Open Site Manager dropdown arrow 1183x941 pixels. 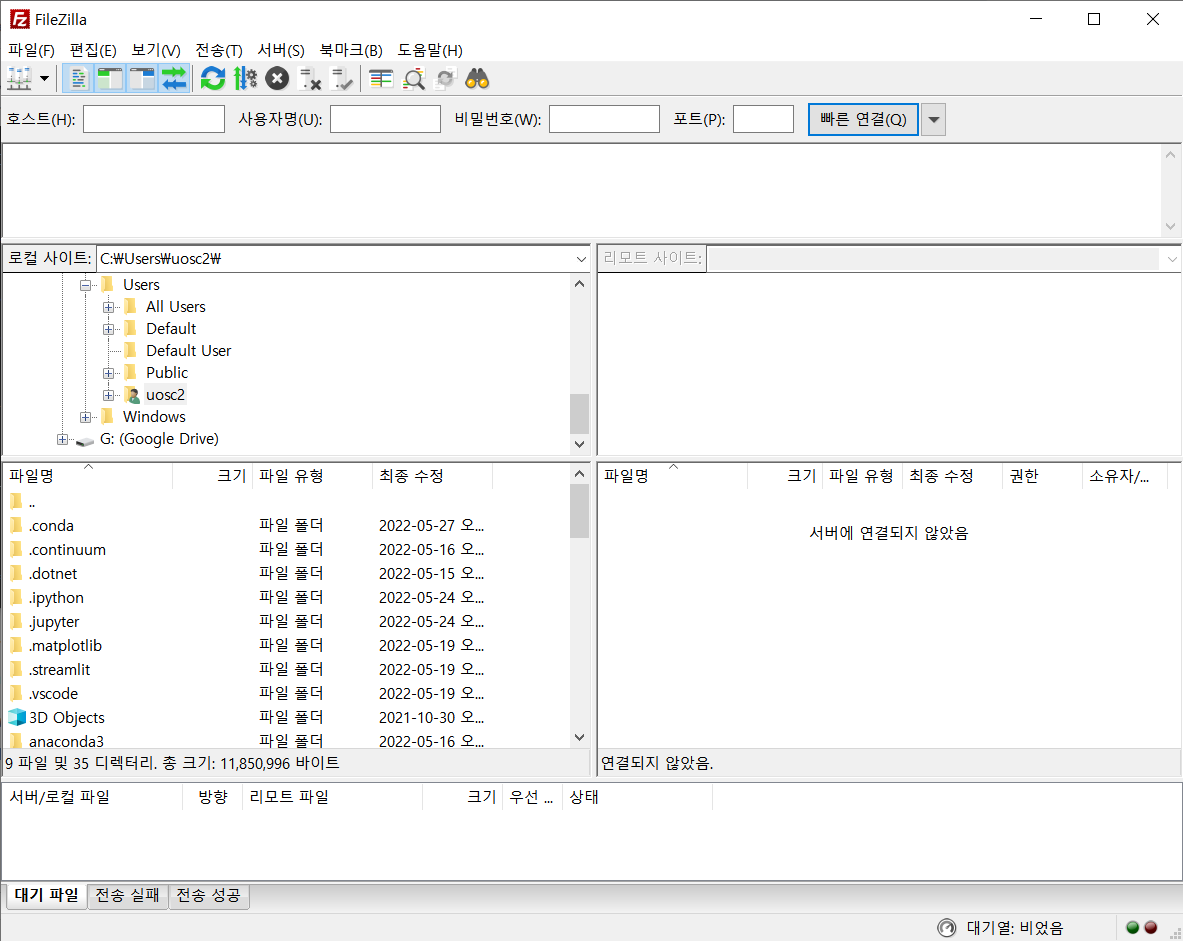45,78
